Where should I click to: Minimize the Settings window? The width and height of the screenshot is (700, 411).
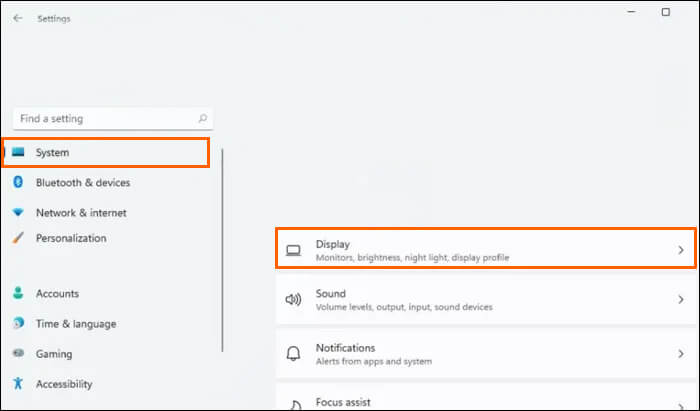pos(631,12)
